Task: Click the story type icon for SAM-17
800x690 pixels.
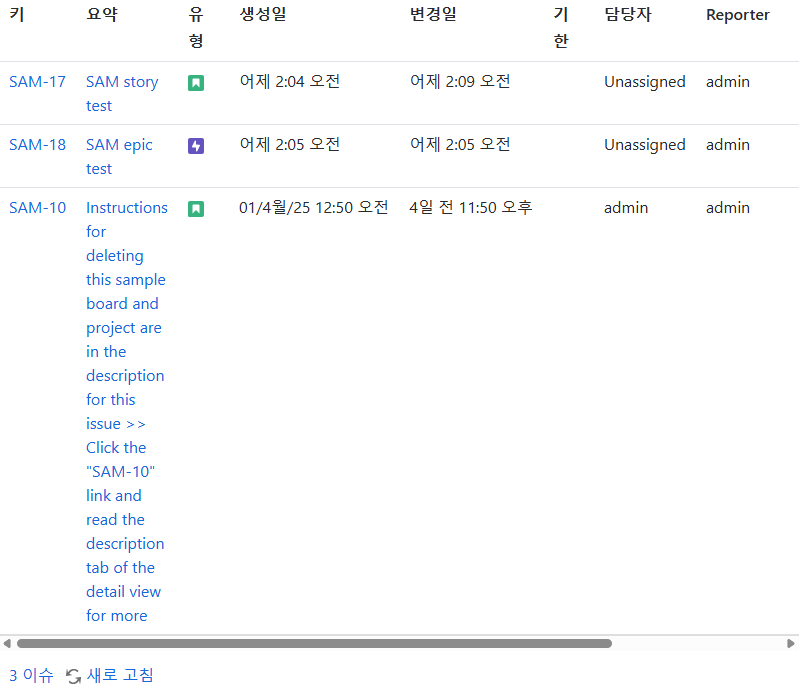Action: (196, 83)
